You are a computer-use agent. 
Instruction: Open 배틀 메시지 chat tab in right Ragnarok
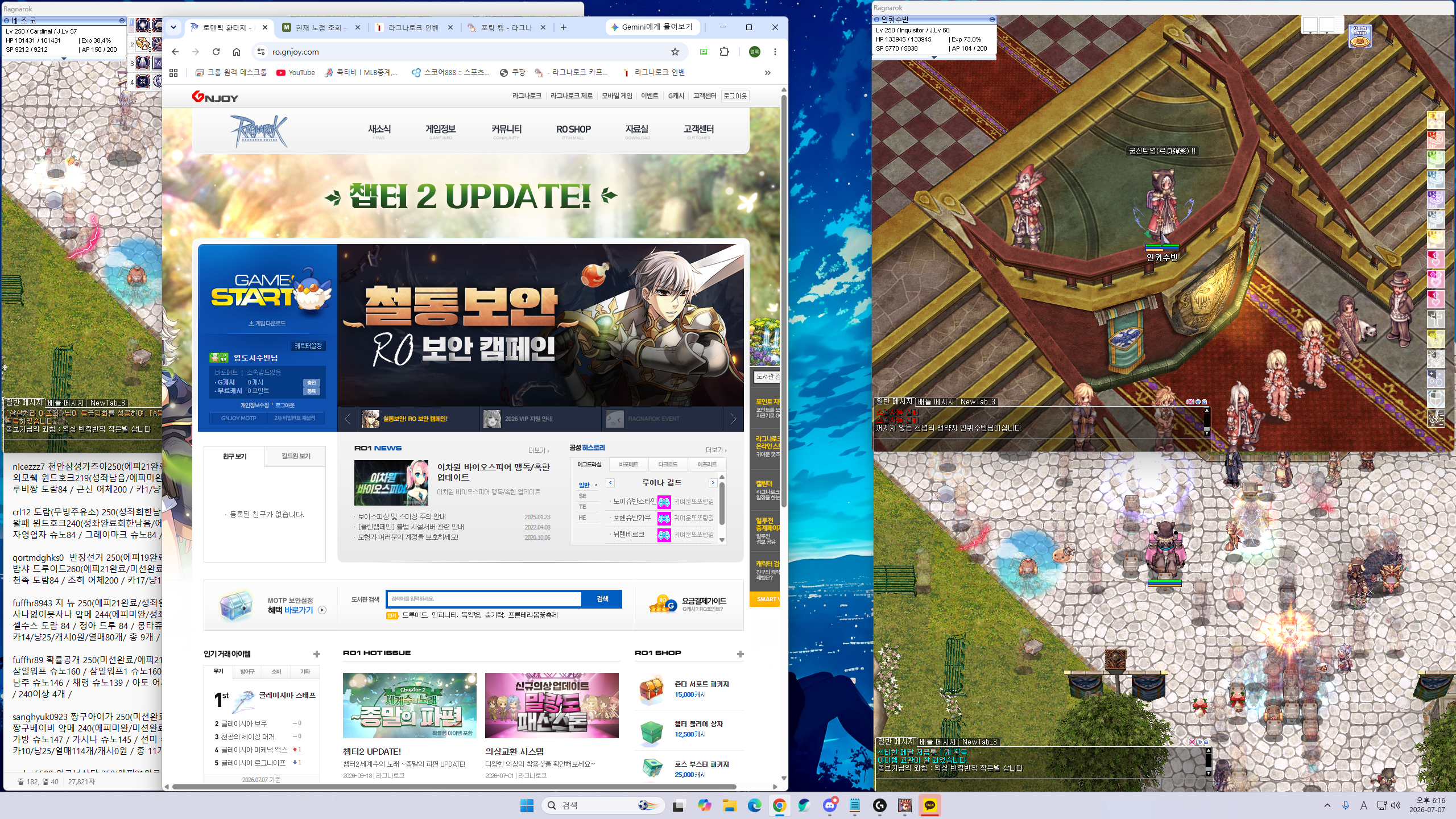pyautogui.click(x=936, y=402)
